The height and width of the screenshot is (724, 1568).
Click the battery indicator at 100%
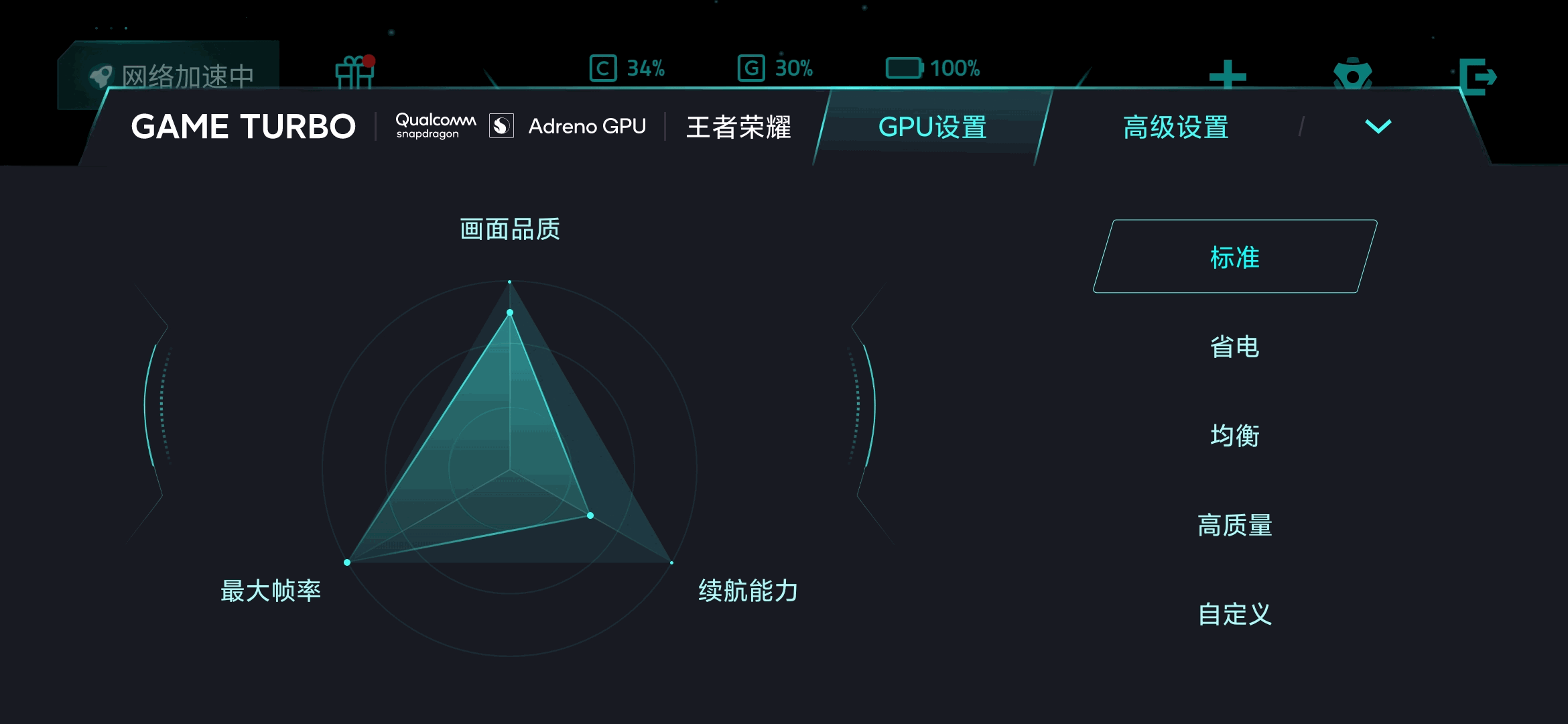pyautogui.click(x=931, y=68)
